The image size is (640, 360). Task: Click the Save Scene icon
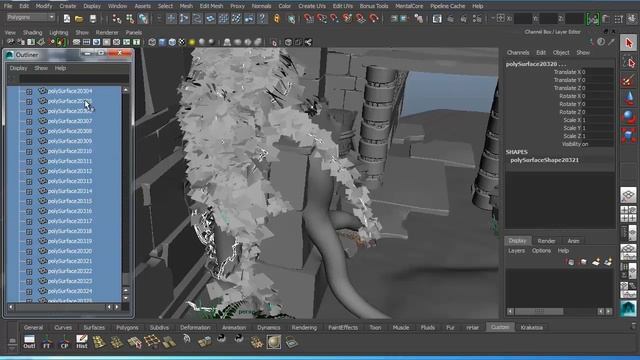point(93,18)
